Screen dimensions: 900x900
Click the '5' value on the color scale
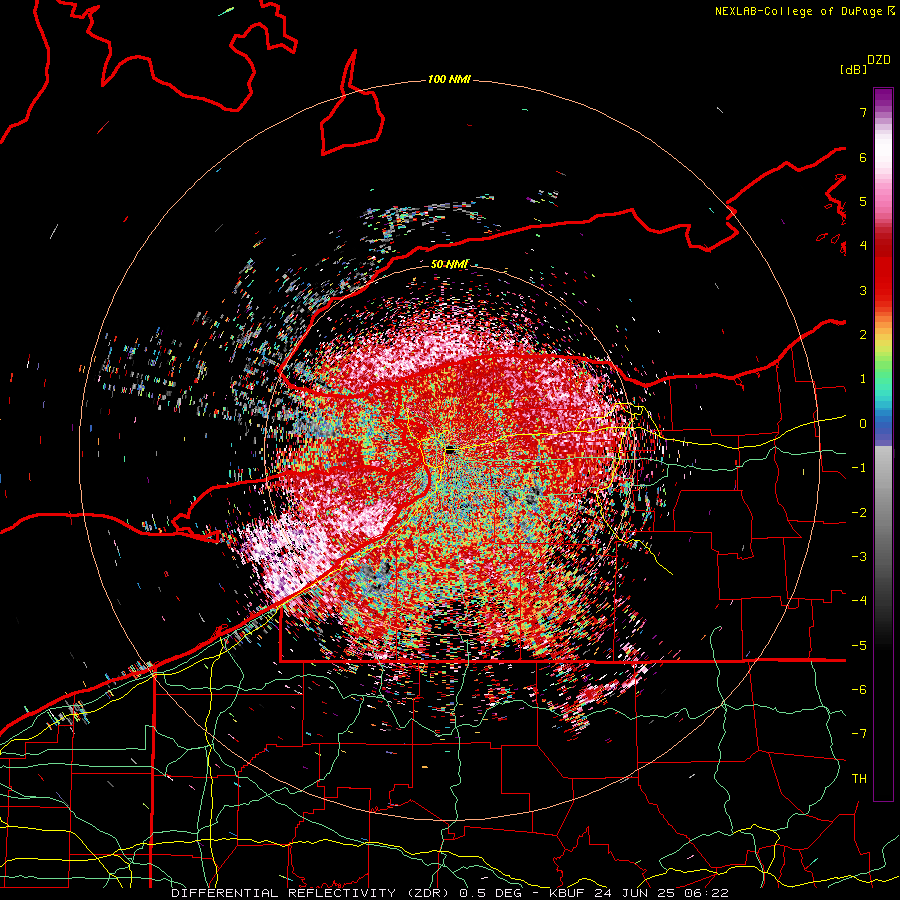[863, 201]
